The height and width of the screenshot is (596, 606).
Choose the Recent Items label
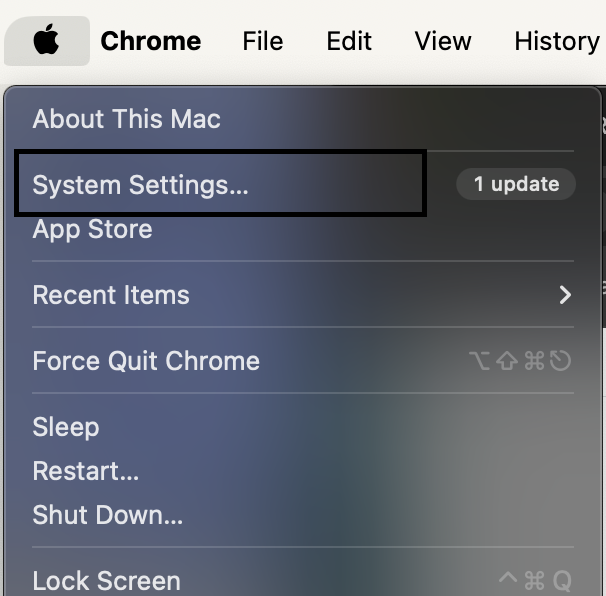[111, 295]
